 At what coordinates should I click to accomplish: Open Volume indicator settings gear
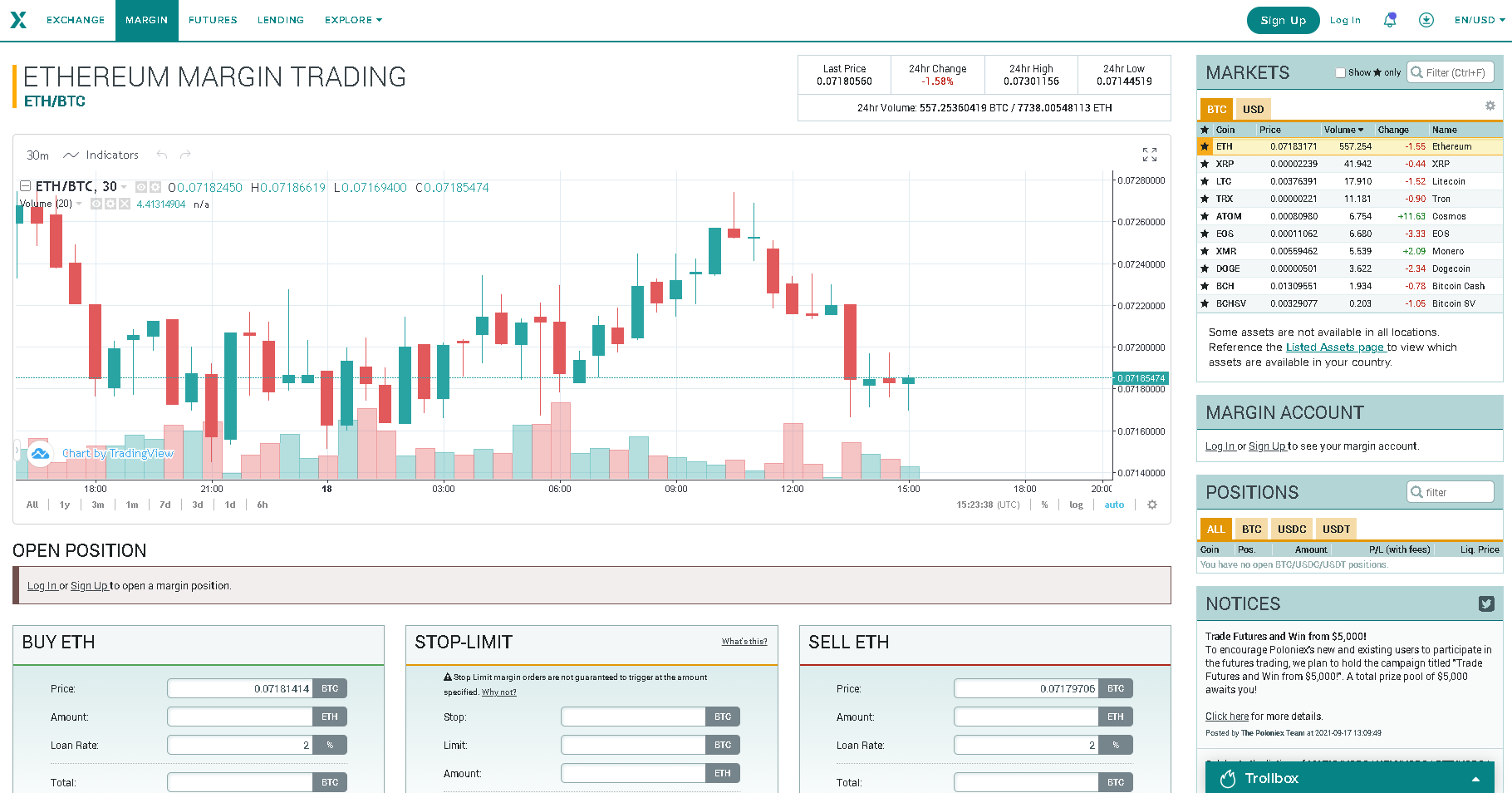click(110, 204)
